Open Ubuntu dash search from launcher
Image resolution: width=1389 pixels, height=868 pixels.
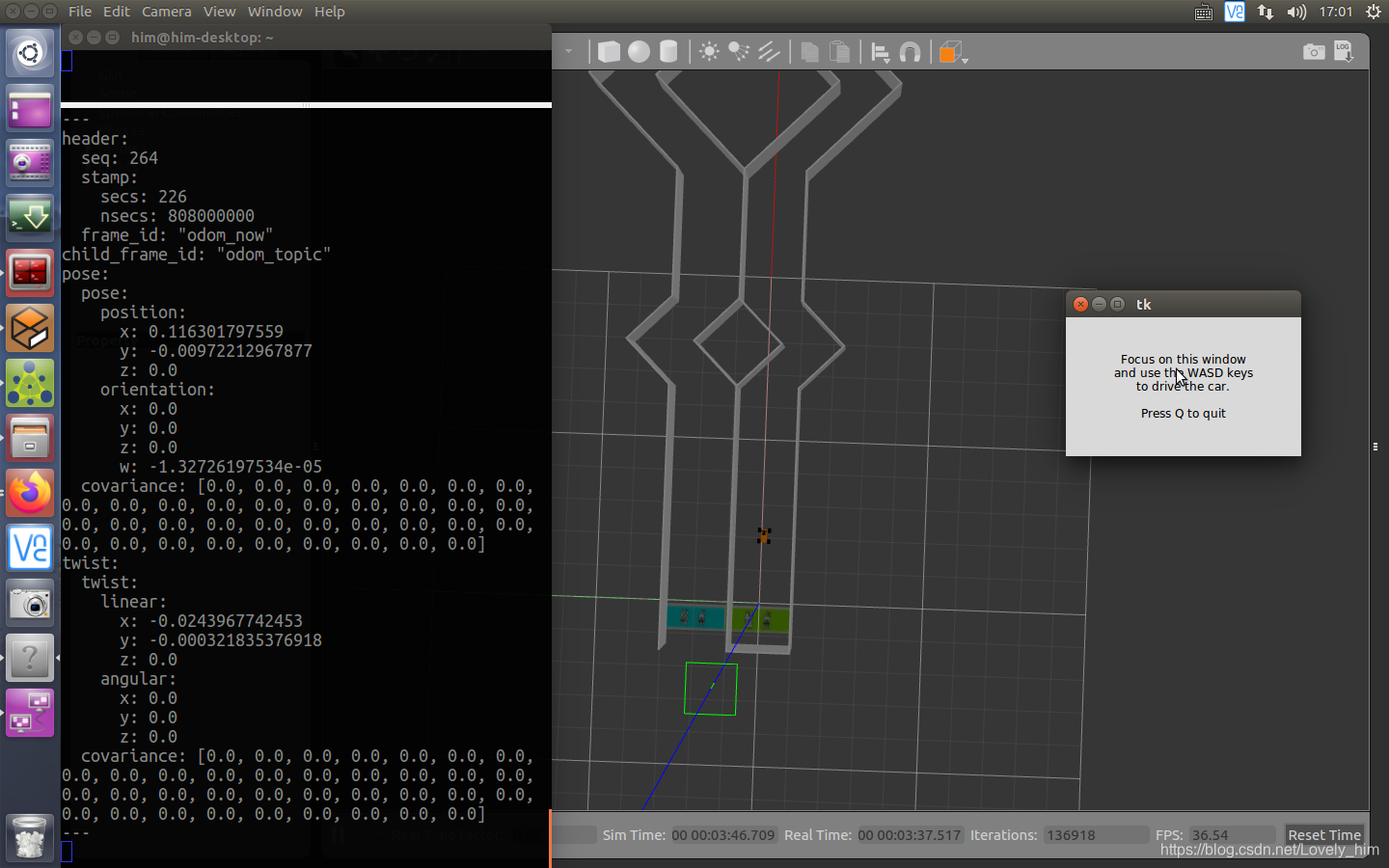click(30, 53)
